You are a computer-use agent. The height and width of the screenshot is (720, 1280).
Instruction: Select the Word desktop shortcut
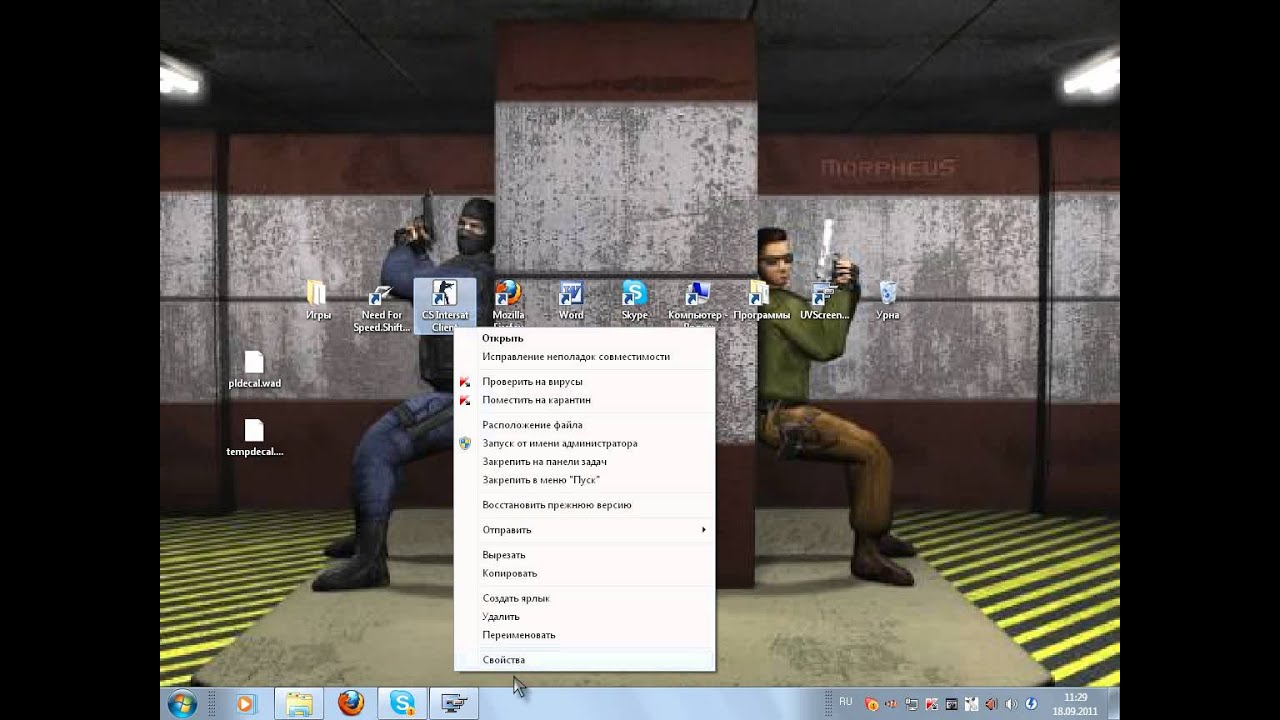click(x=571, y=300)
